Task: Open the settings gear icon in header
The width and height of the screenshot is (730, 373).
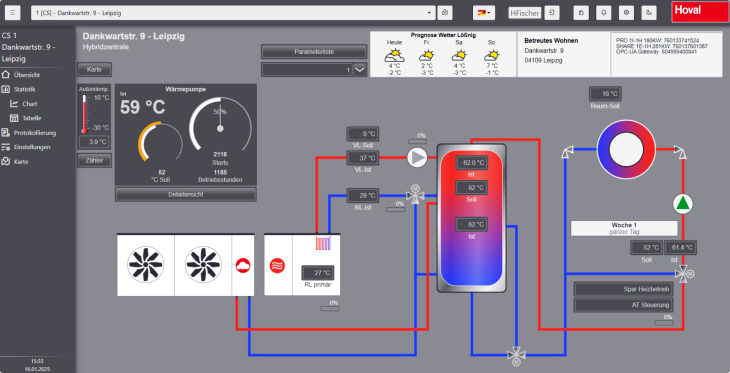Action: pos(626,13)
